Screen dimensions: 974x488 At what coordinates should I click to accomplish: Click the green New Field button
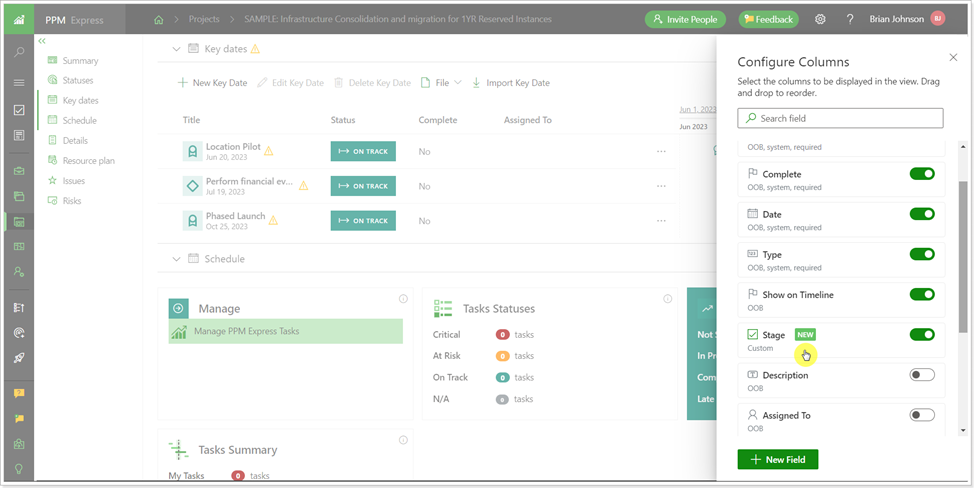point(778,459)
